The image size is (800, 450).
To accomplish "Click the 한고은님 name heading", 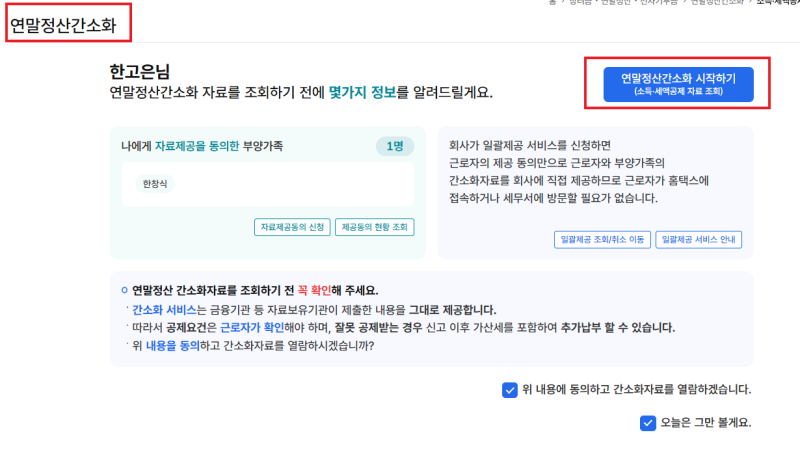I will 140,71.
